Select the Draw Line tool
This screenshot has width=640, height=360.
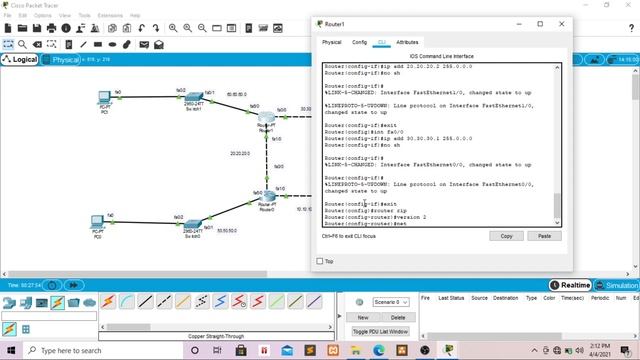pyautogui.click(x=83, y=44)
